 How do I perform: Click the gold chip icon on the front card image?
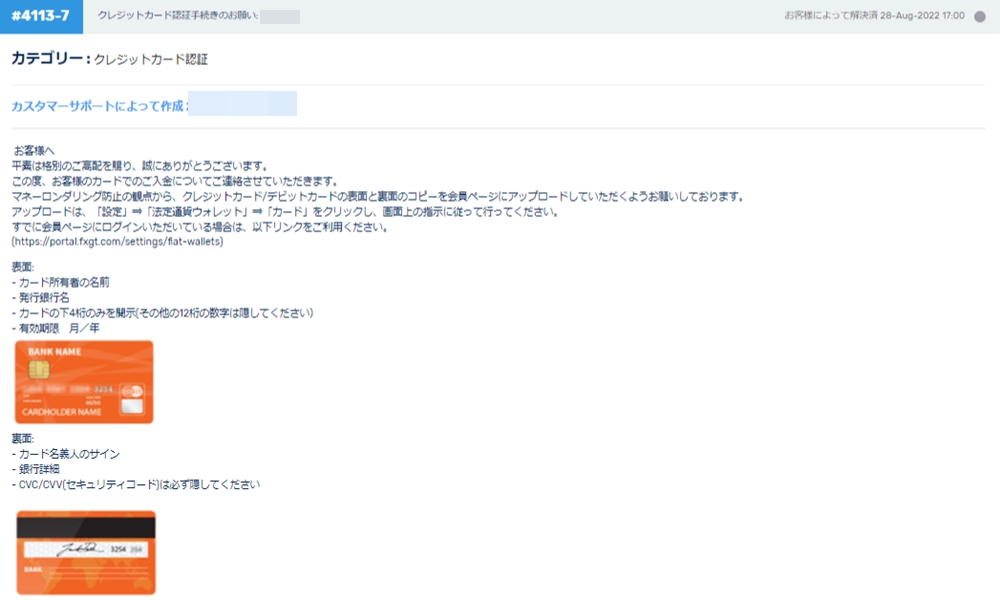pyautogui.click(x=39, y=370)
